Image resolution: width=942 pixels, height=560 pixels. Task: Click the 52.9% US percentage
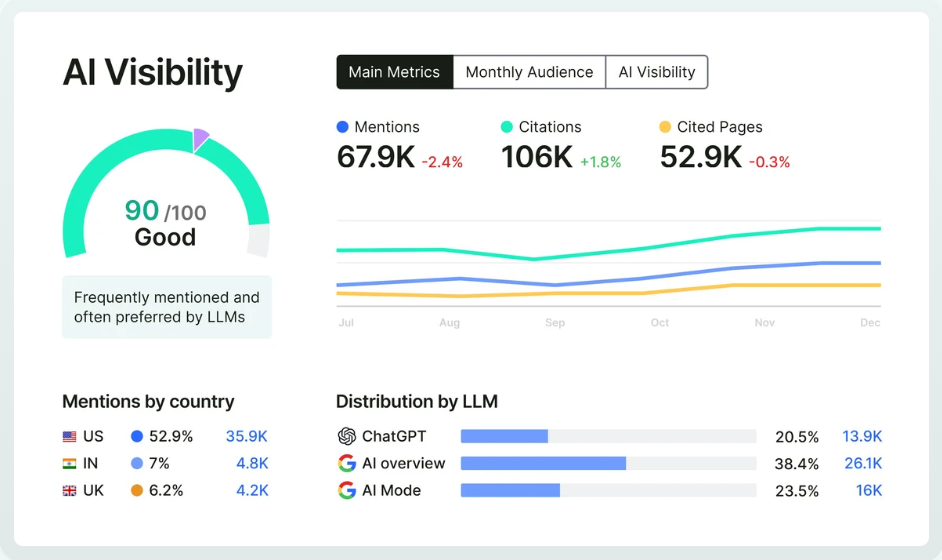pyautogui.click(x=171, y=436)
